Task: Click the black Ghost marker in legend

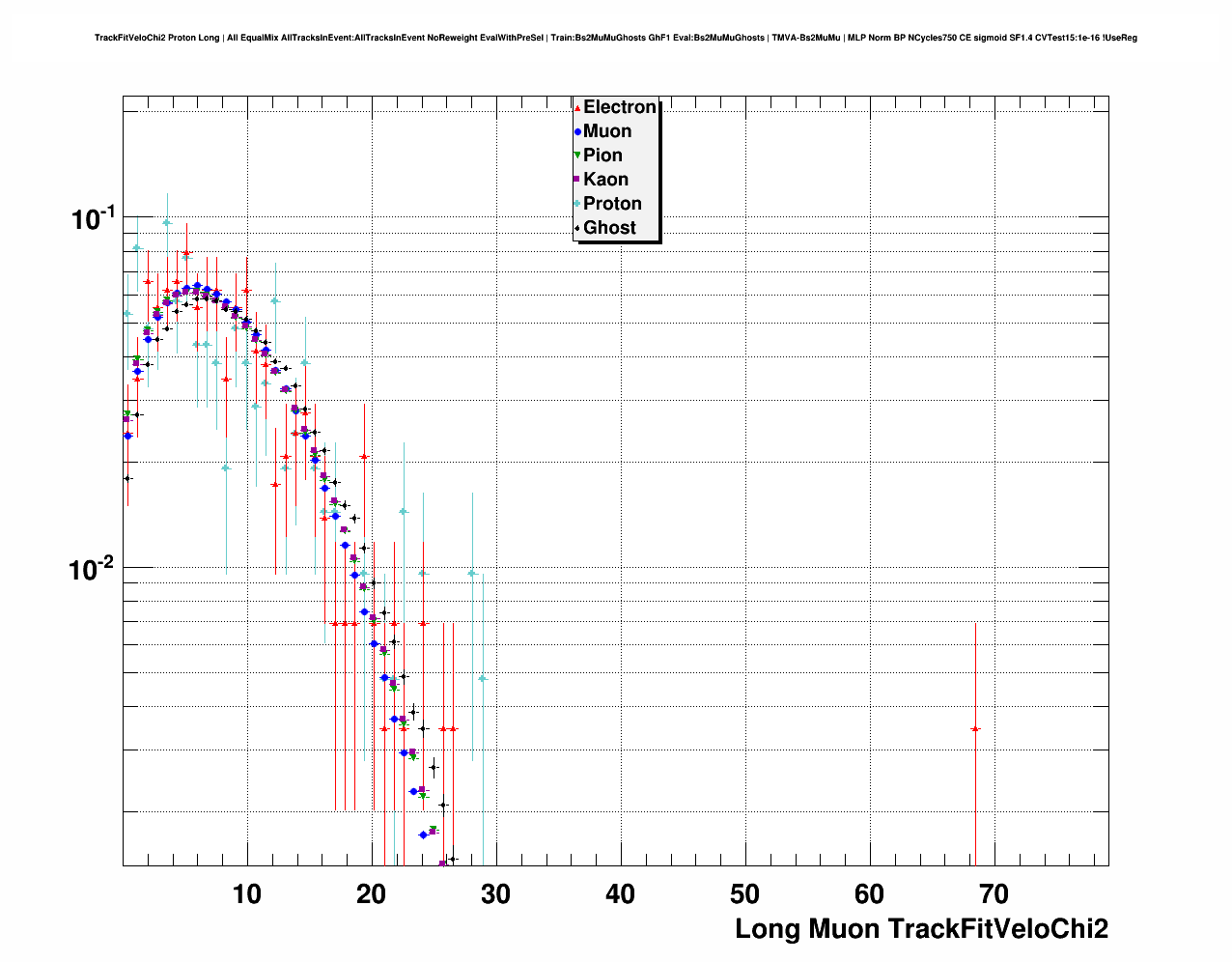Action: coord(577,228)
